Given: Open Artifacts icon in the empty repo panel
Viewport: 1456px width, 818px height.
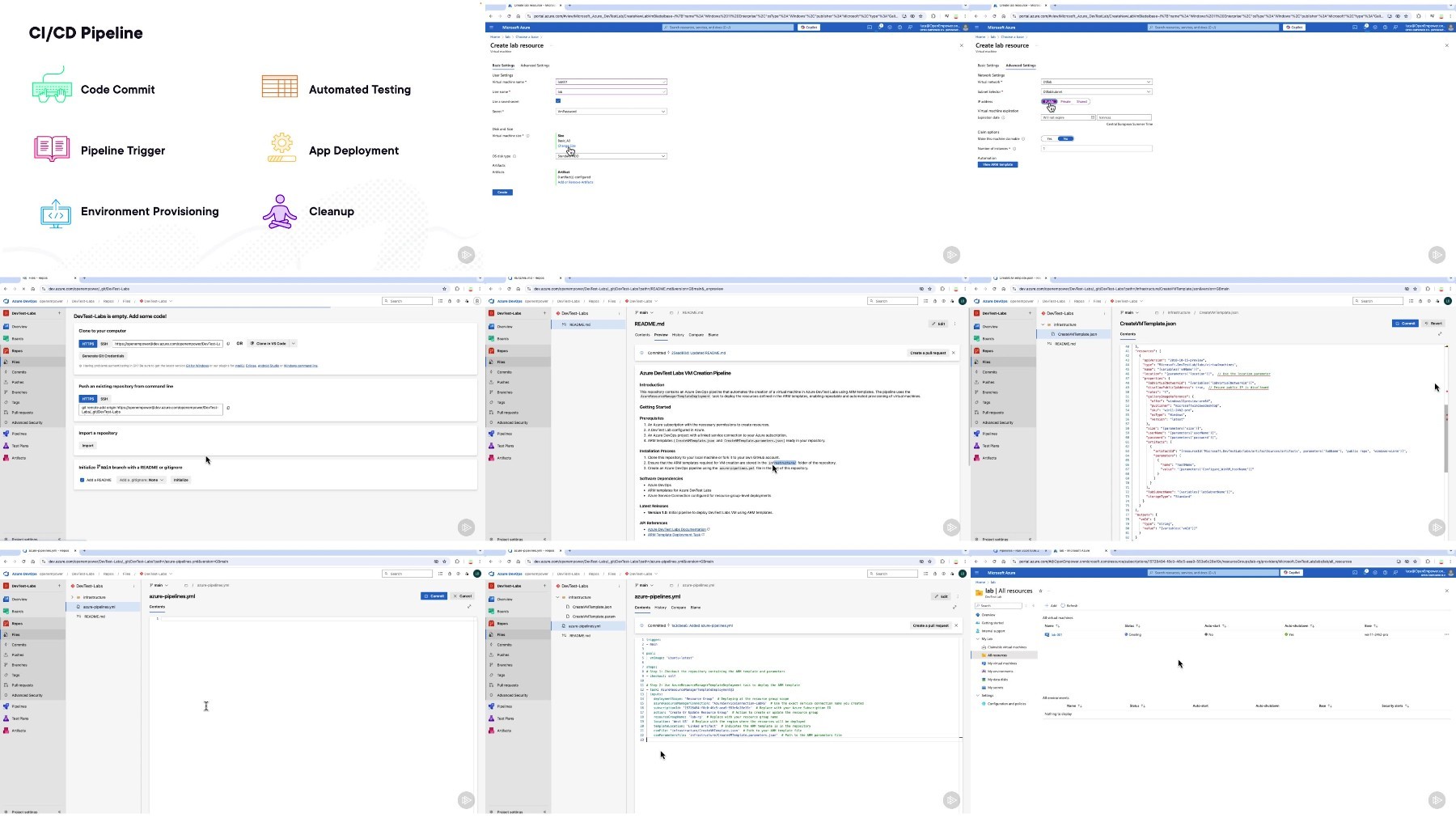Looking at the screenshot, I should click(x=6, y=458).
